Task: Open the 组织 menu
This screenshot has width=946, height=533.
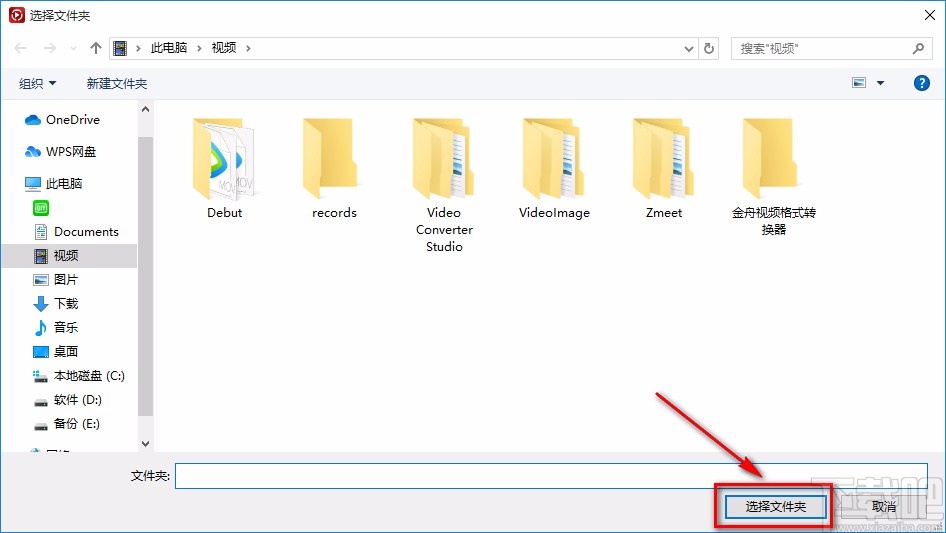Action: click(37, 83)
